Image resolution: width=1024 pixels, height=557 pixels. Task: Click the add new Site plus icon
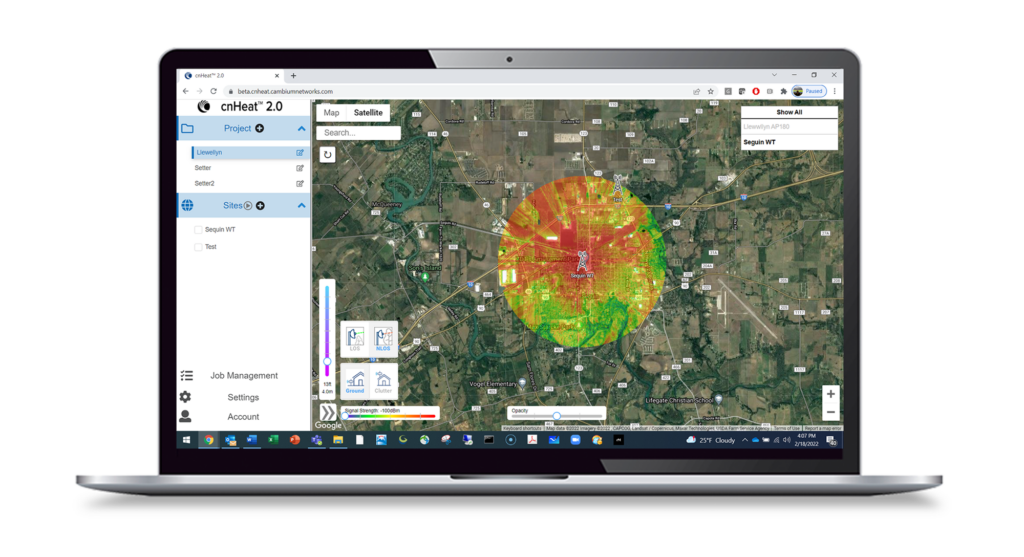(260, 205)
